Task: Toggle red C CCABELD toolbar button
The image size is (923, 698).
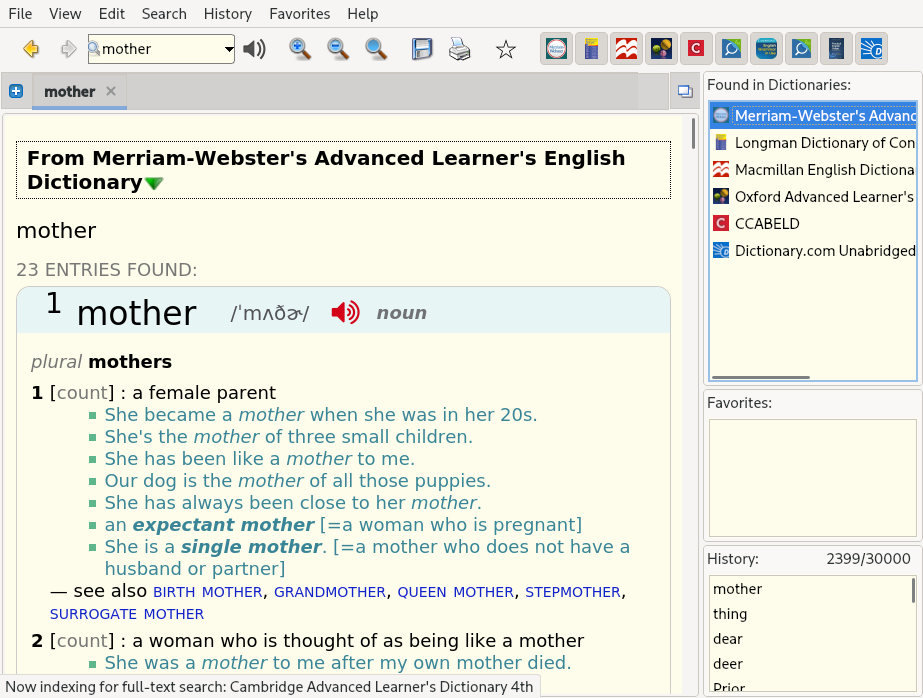Action: coord(696,49)
